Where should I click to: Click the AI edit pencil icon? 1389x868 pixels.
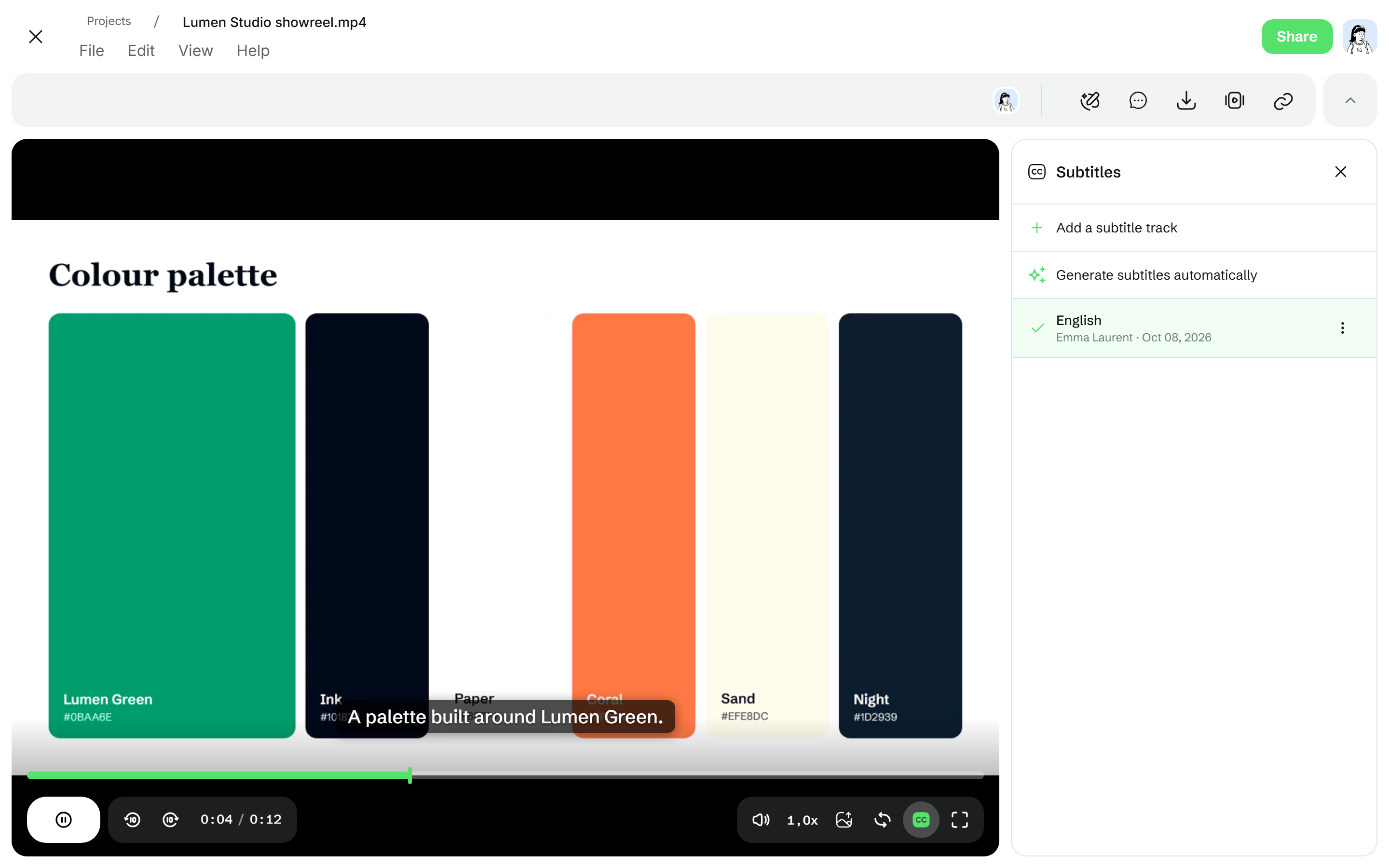pyautogui.click(x=1089, y=100)
